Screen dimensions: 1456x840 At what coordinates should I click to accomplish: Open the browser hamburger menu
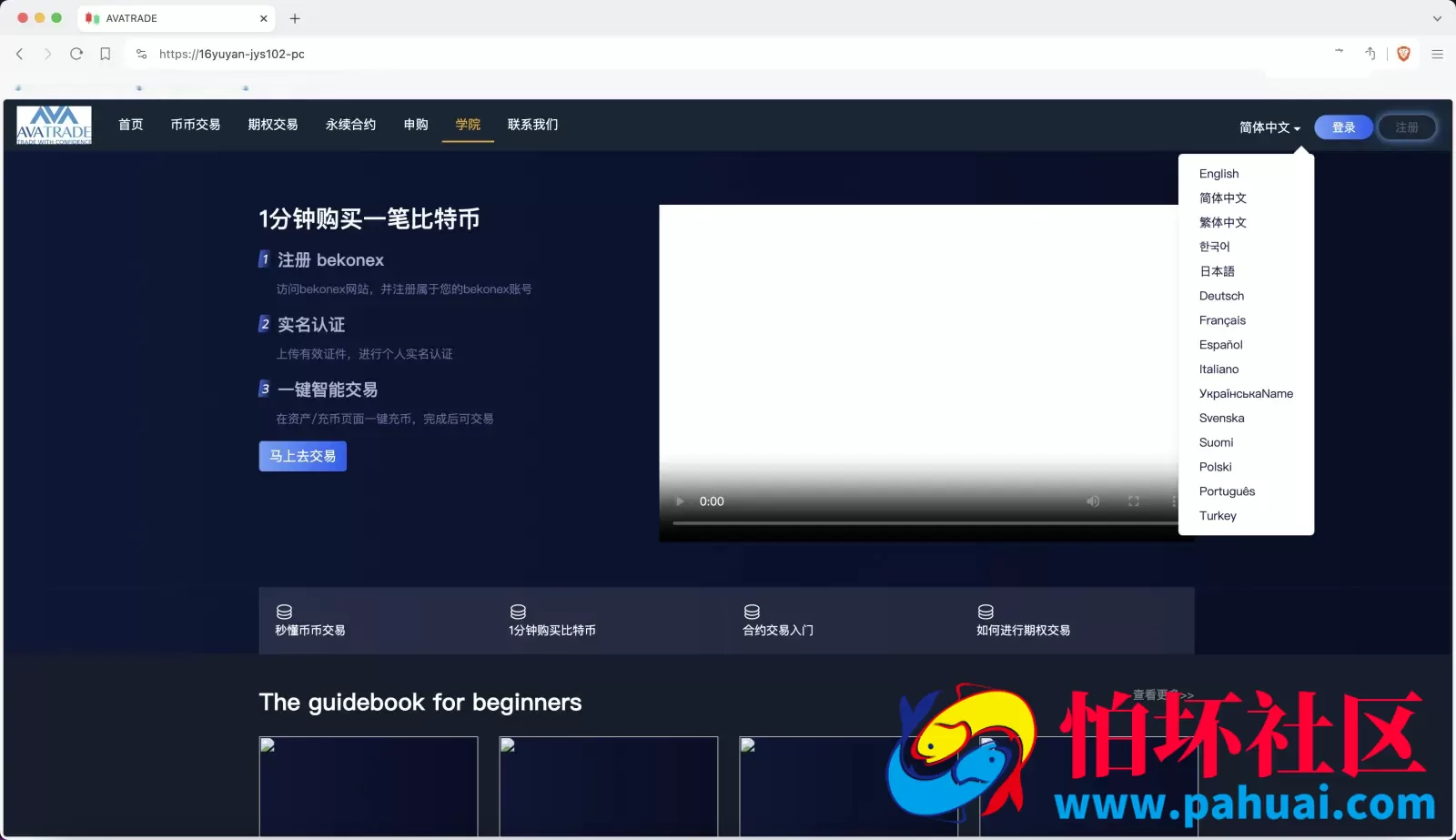(x=1437, y=54)
